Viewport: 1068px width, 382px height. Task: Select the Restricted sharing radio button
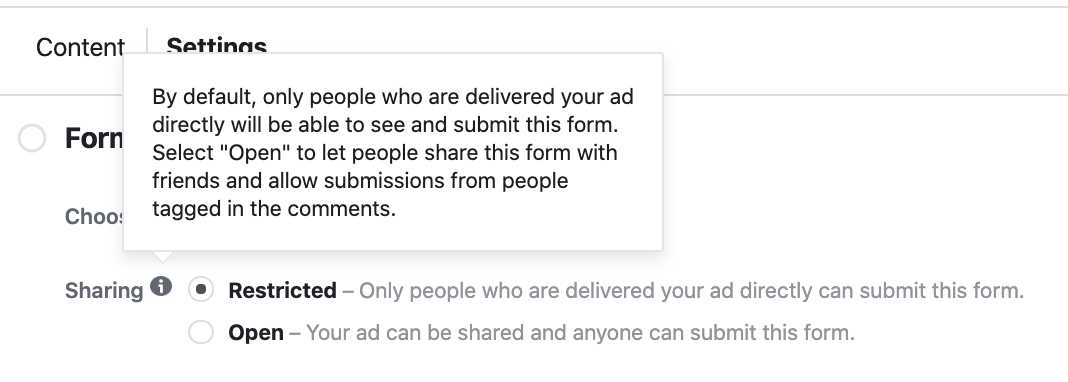coord(201,290)
